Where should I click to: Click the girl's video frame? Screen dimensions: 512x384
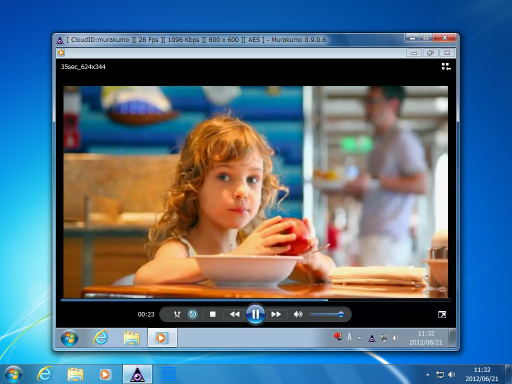tap(256, 192)
